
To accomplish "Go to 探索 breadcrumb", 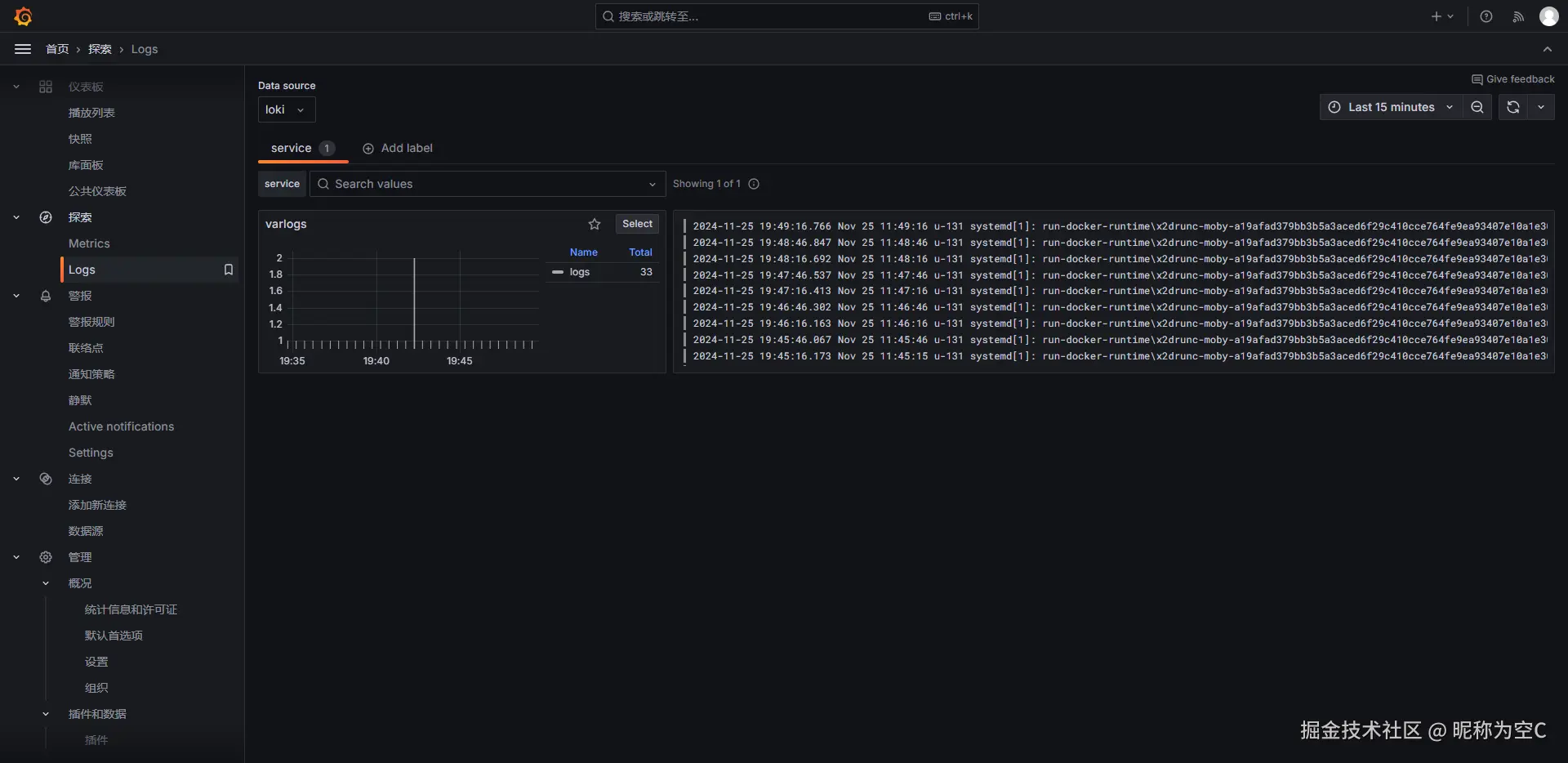I will (100, 49).
